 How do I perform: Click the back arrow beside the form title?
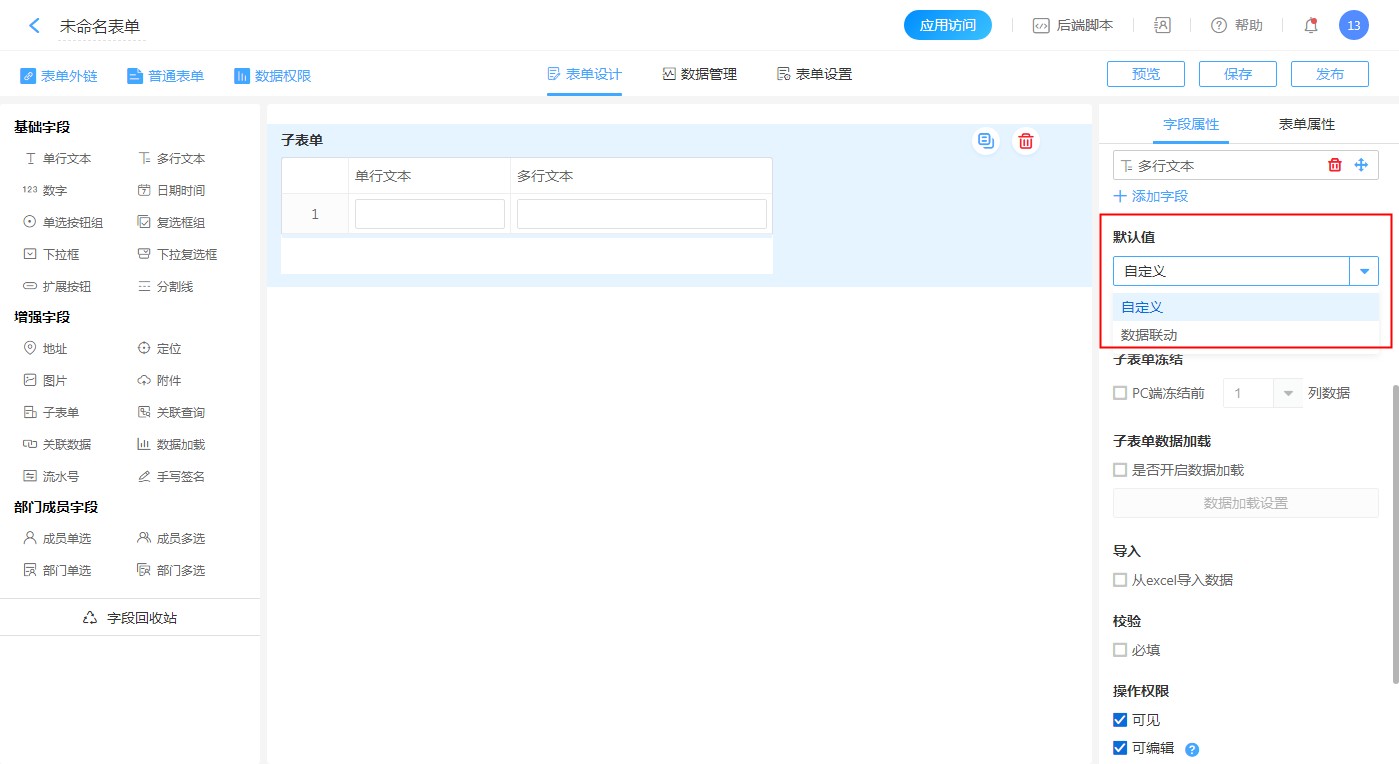[35, 26]
